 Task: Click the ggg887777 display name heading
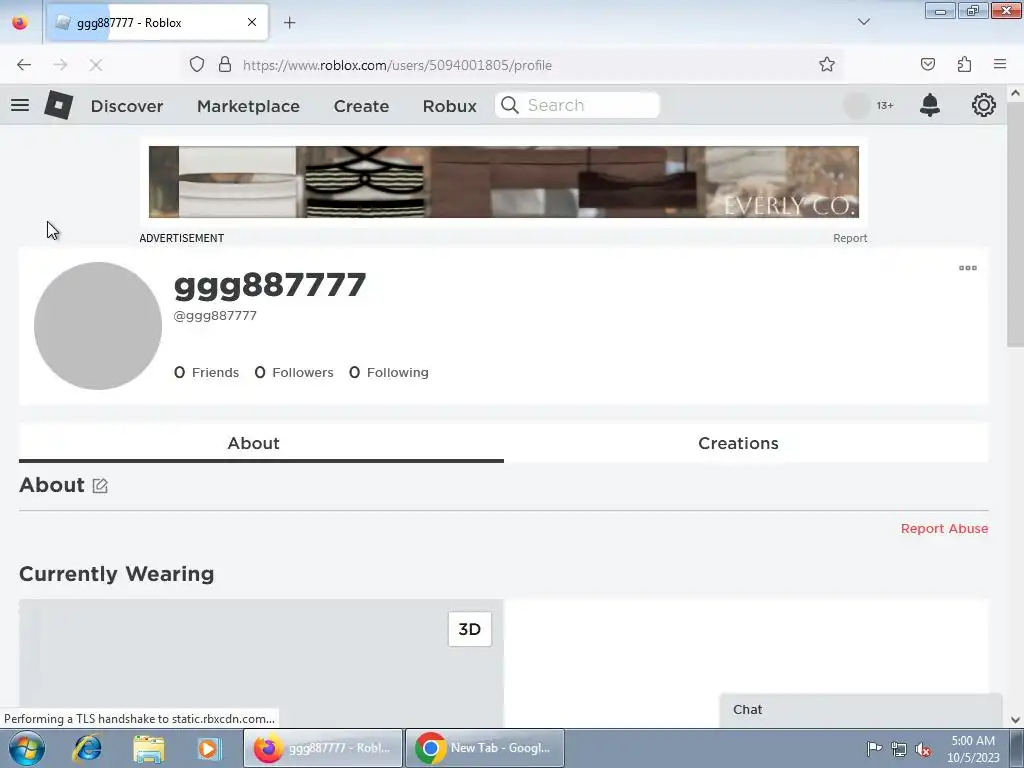pyautogui.click(x=270, y=285)
